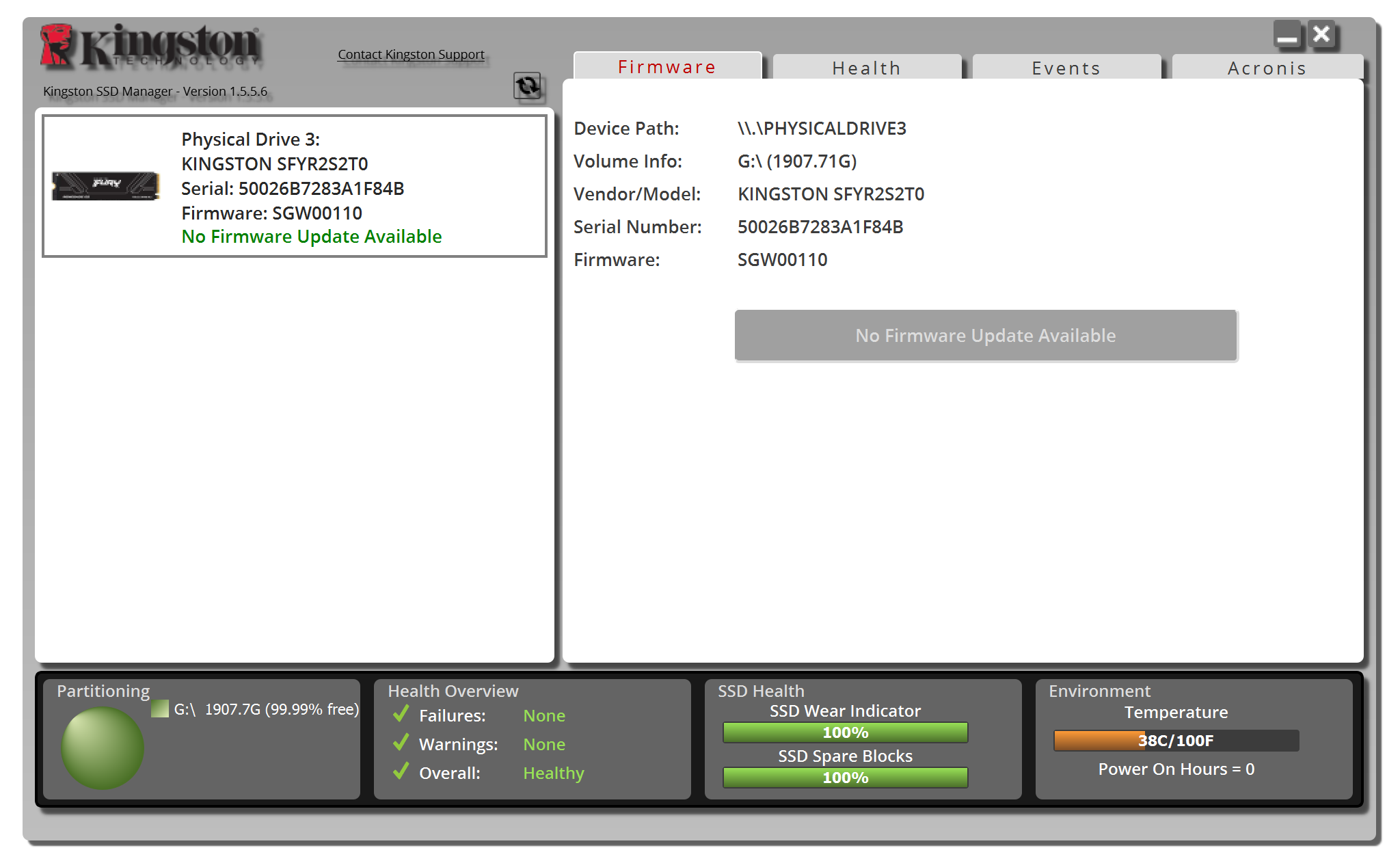
Task: Click the Overall health checkmark icon
Action: pos(401,771)
